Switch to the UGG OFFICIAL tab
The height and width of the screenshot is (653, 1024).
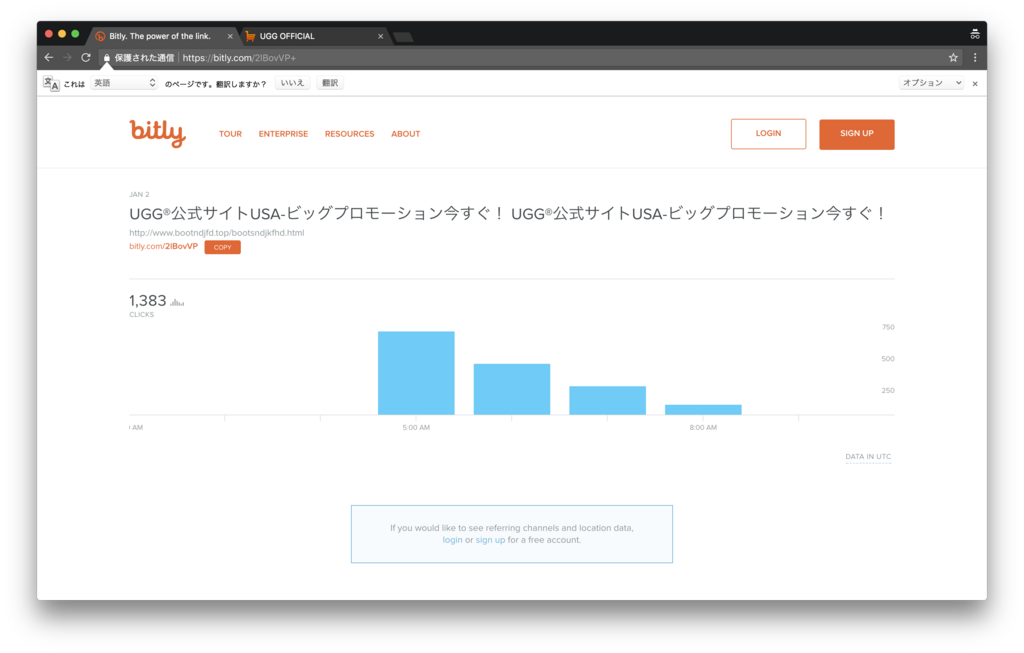click(311, 36)
